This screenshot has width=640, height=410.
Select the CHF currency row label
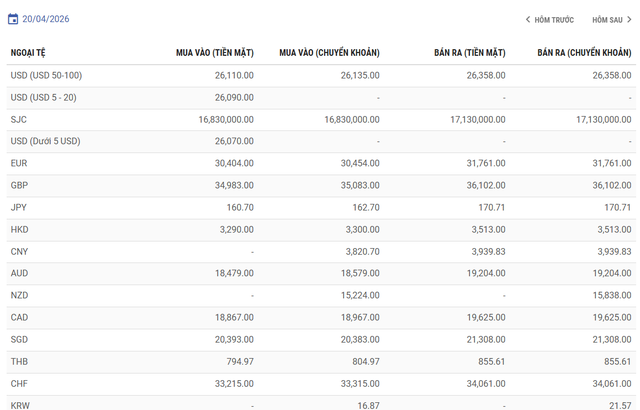tap(19, 383)
